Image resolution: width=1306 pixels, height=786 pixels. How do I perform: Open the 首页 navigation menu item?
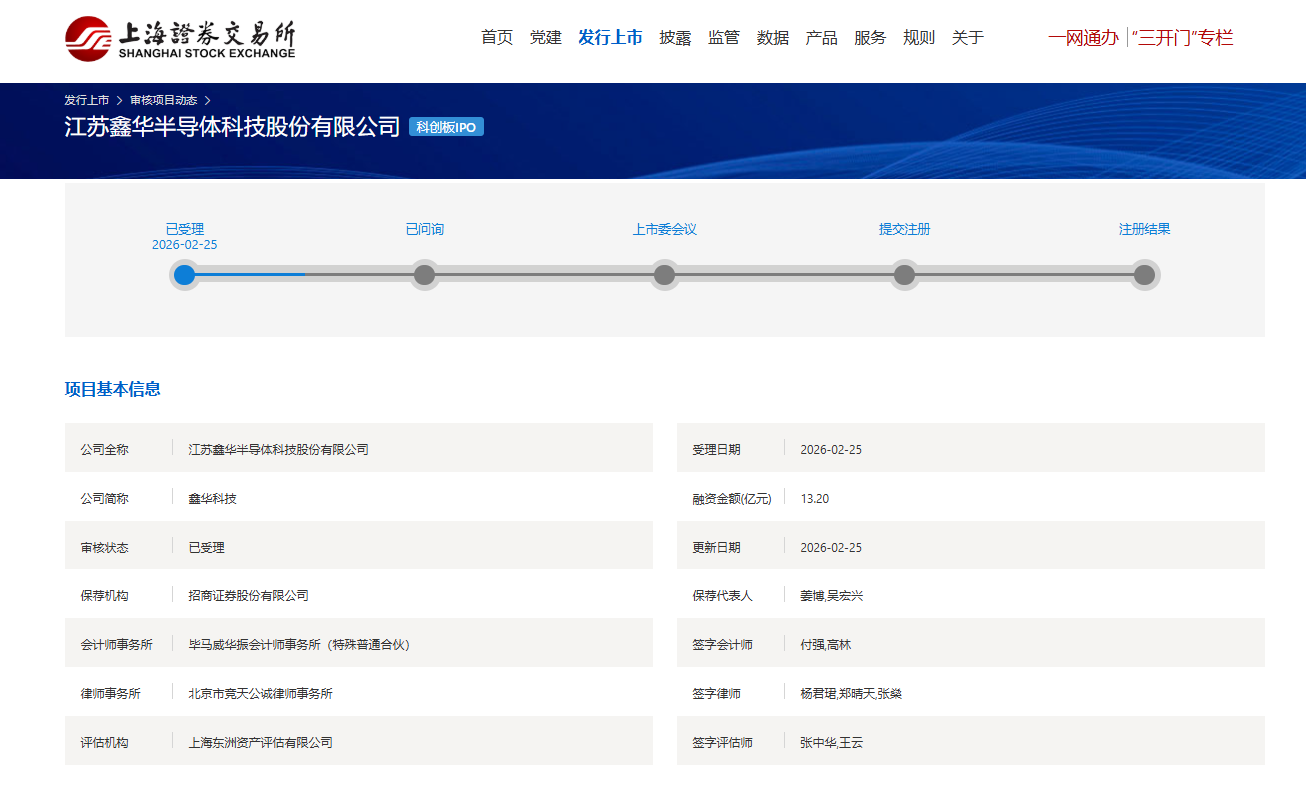coord(497,38)
